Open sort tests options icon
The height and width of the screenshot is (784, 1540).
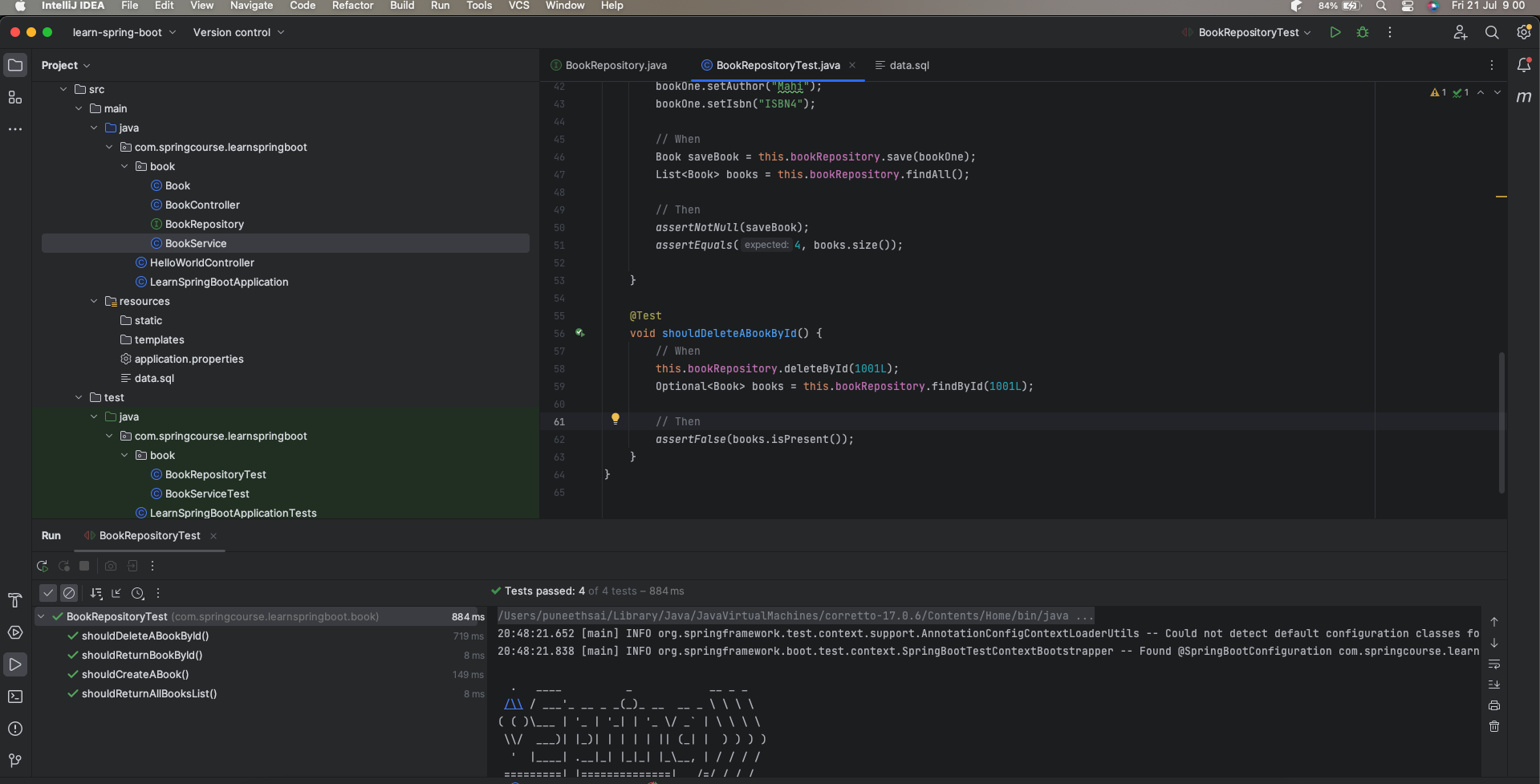tap(96, 593)
